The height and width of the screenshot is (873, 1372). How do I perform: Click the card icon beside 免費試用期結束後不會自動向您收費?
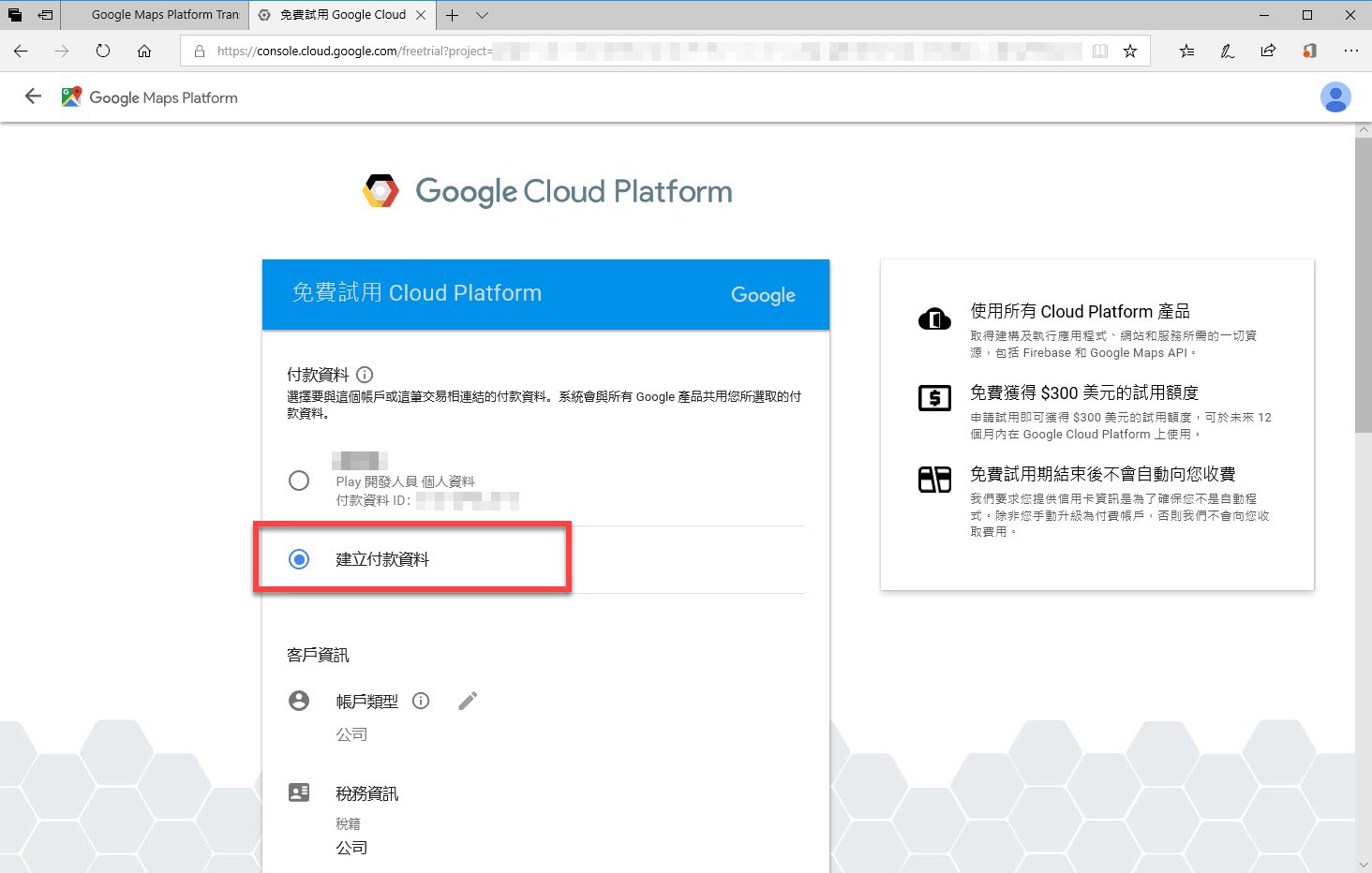pyautogui.click(x=934, y=480)
